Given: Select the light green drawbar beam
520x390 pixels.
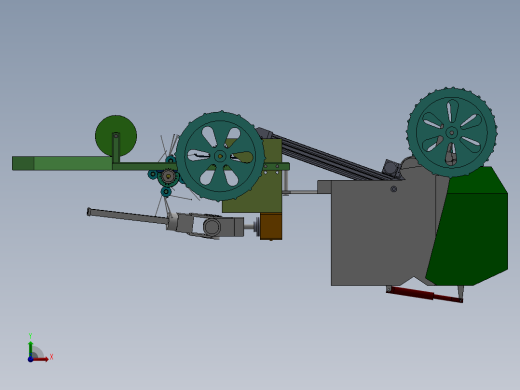Looking at the screenshot, I should pyautogui.click(x=62, y=163).
